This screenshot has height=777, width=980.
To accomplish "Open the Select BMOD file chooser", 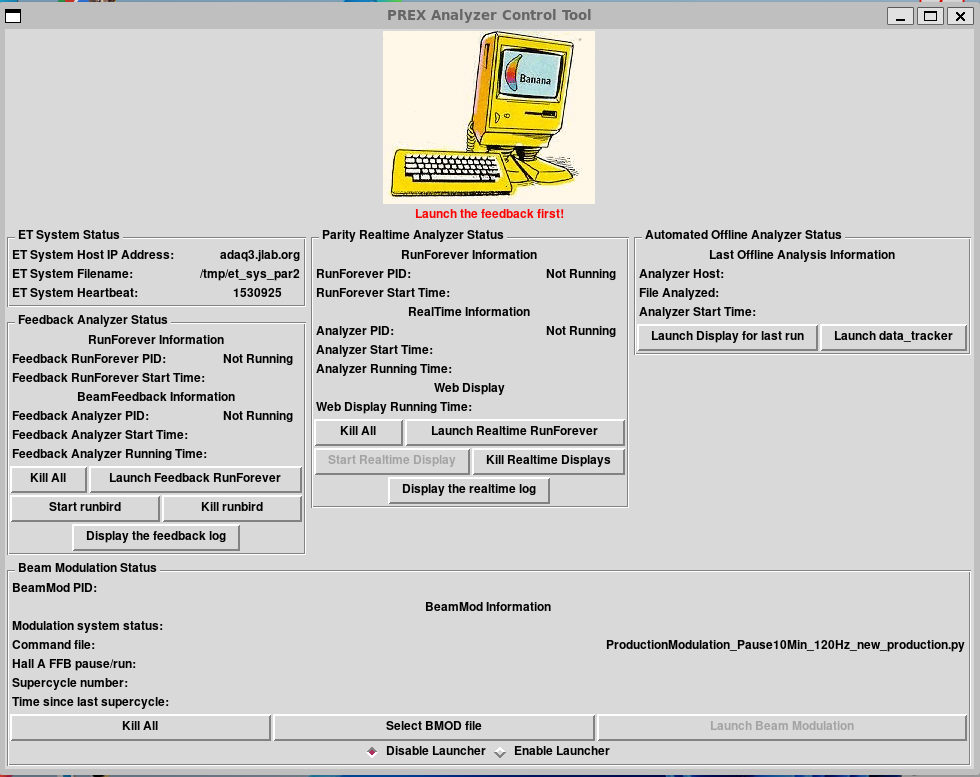I will tap(434, 727).
